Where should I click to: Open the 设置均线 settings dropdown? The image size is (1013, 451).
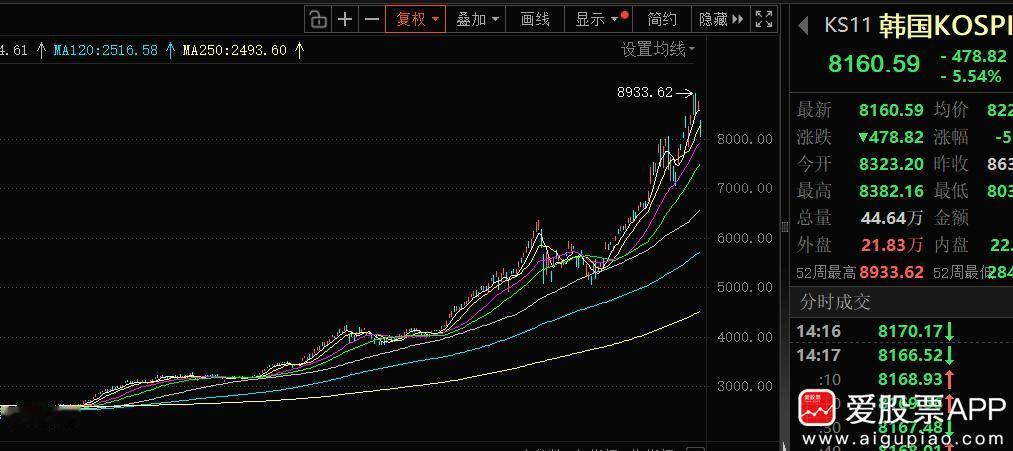[x=658, y=50]
